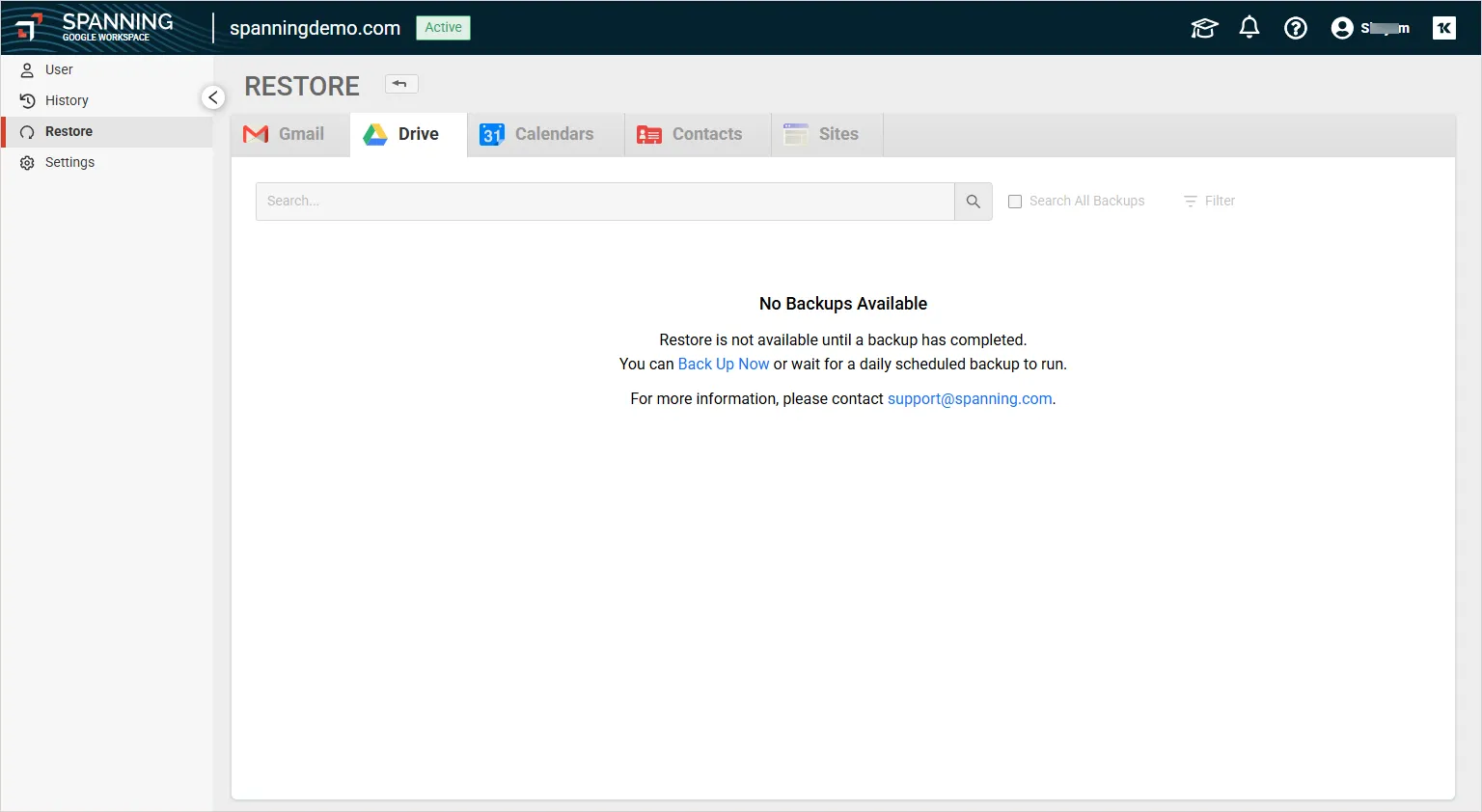Open the Contacts tab
1482x812 pixels.
coord(691,134)
